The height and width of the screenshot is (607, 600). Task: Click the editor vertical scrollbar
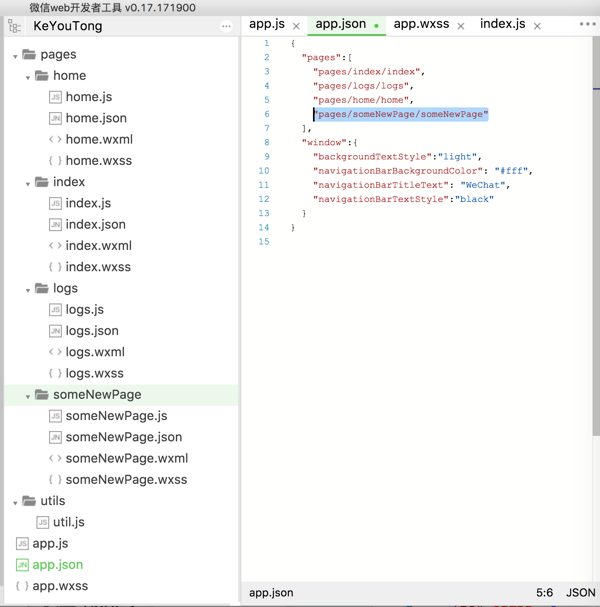click(x=595, y=300)
